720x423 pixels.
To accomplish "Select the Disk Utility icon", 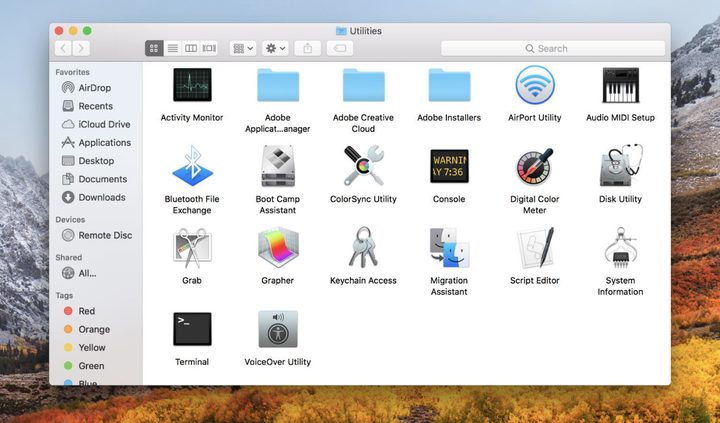I will tap(621, 166).
